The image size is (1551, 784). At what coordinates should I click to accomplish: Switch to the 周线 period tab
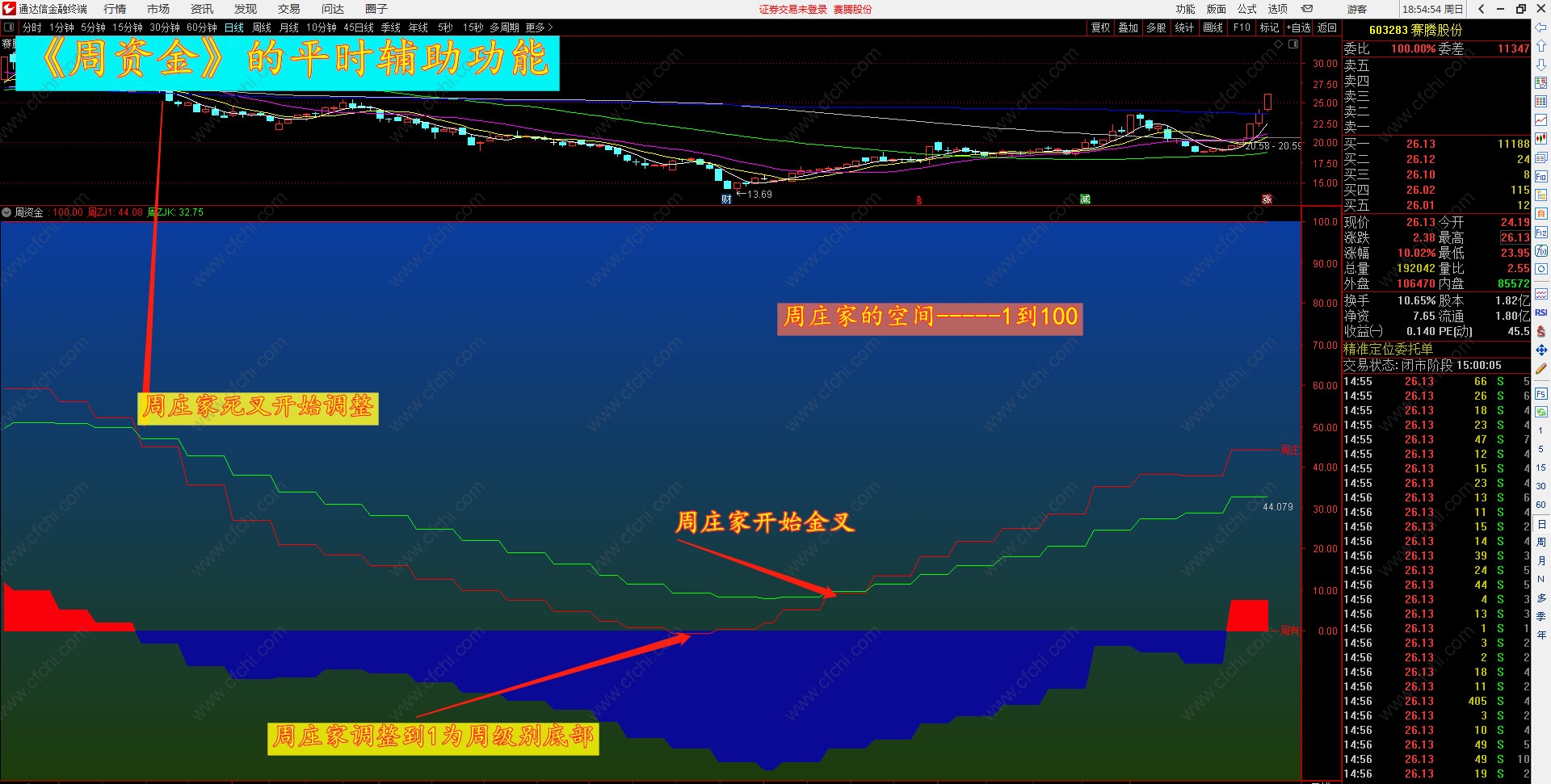click(262, 27)
